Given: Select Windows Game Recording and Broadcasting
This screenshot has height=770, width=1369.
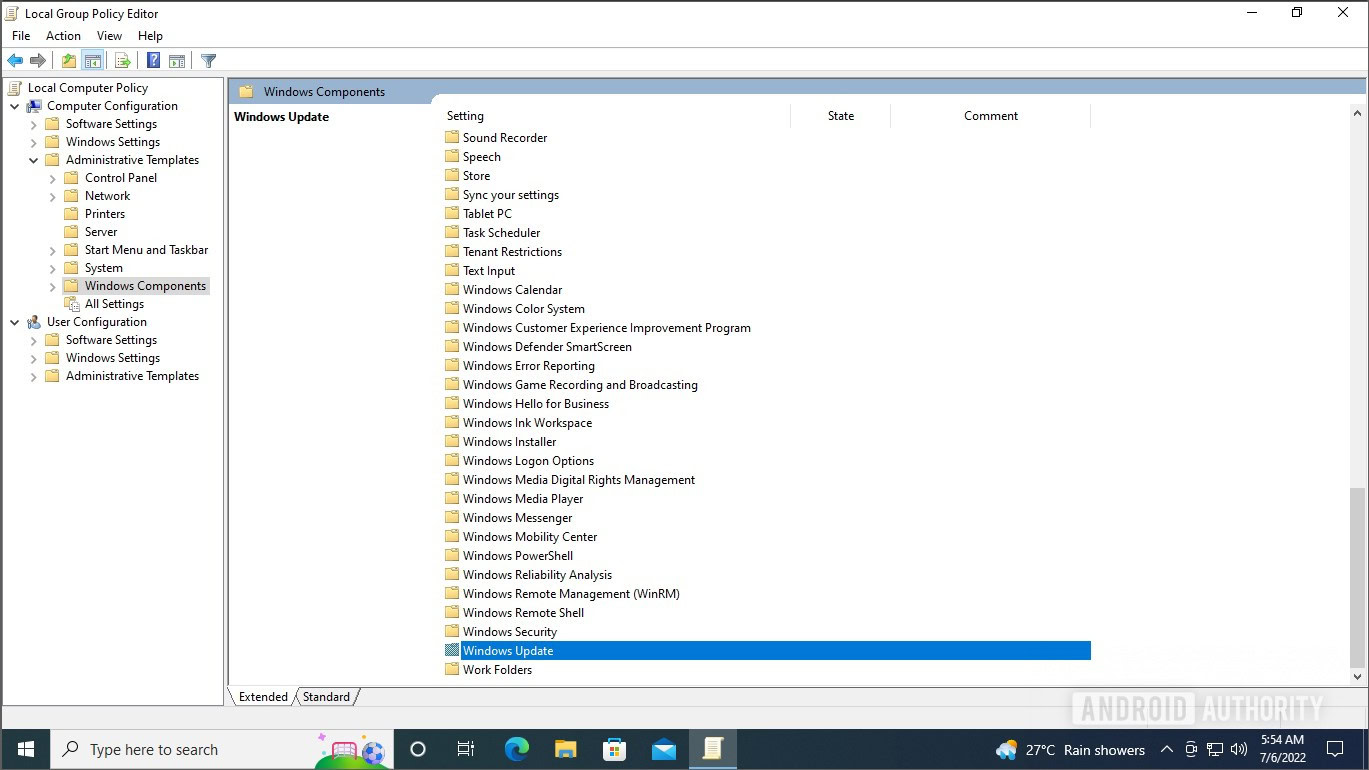Looking at the screenshot, I should pos(580,385).
